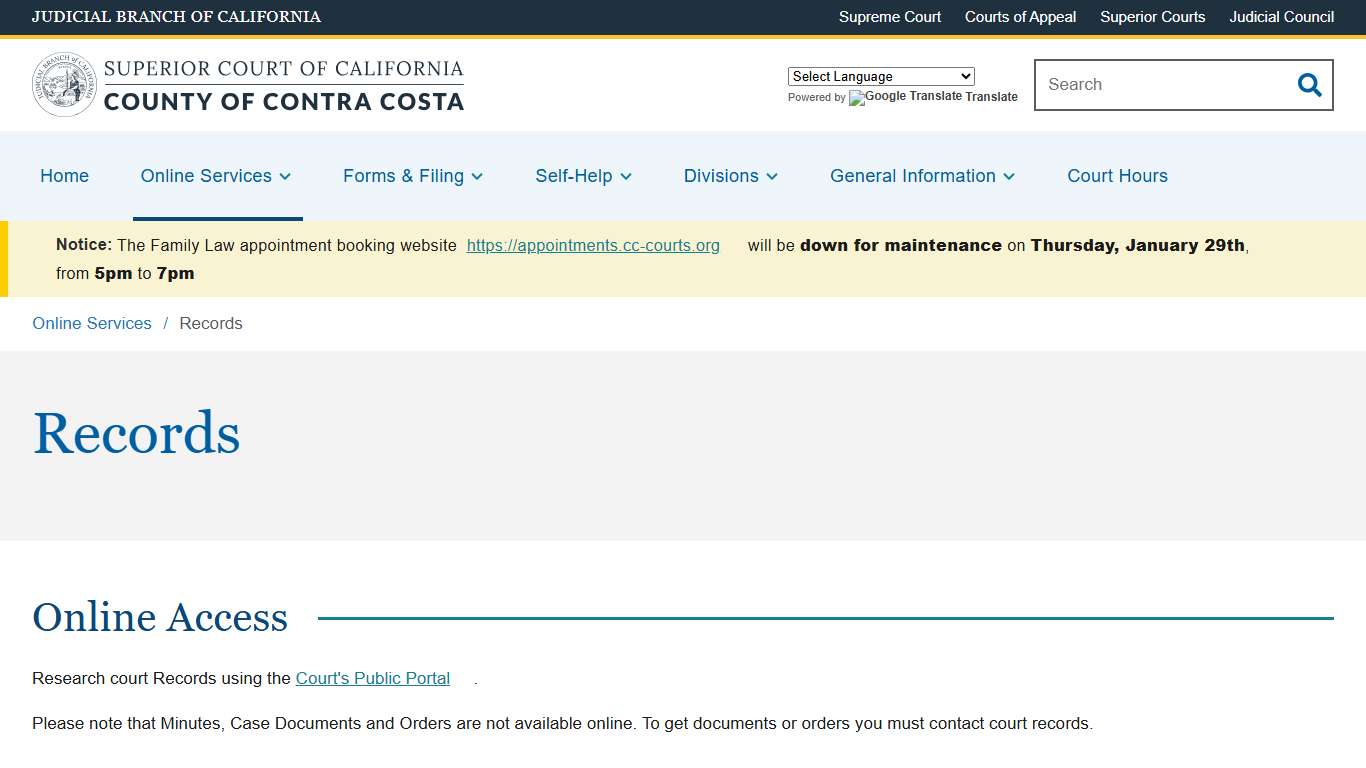The image size is (1366, 768).
Task: Expand the Self-Help chevron arrow
Action: pyautogui.click(x=626, y=176)
